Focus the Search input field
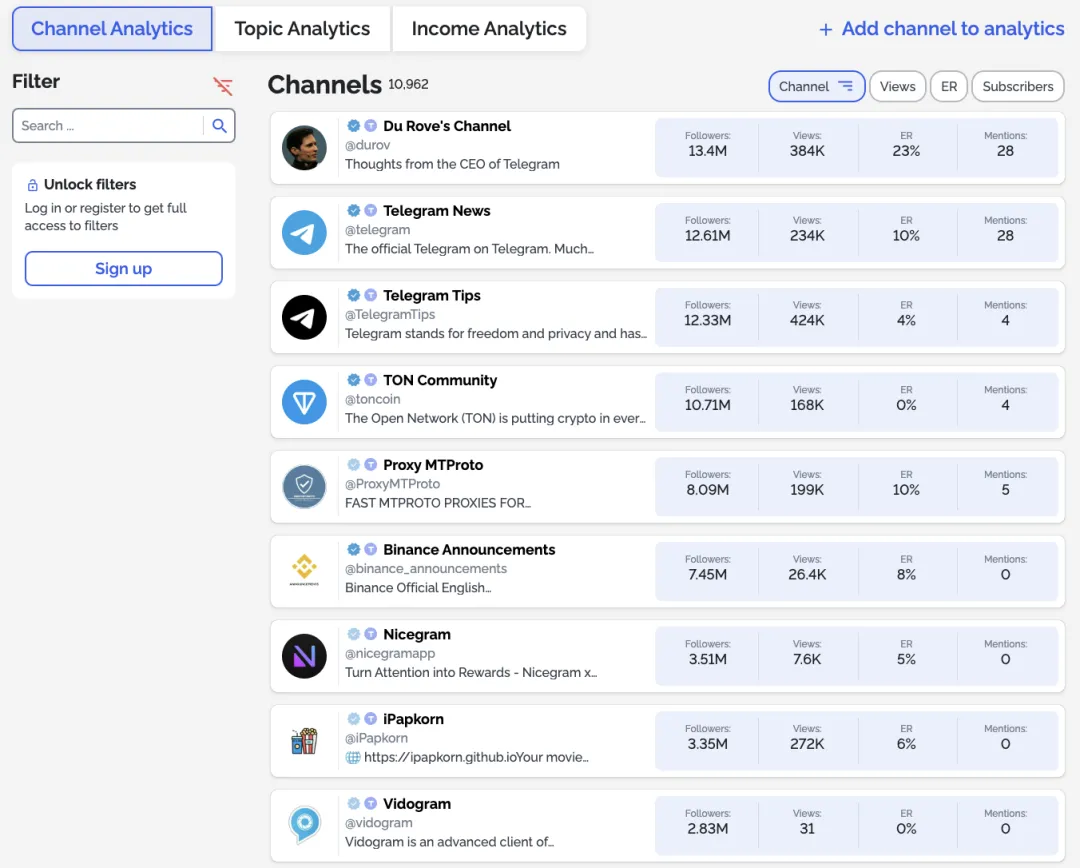Image resolution: width=1080 pixels, height=868 pixels. tap(109, 125)
